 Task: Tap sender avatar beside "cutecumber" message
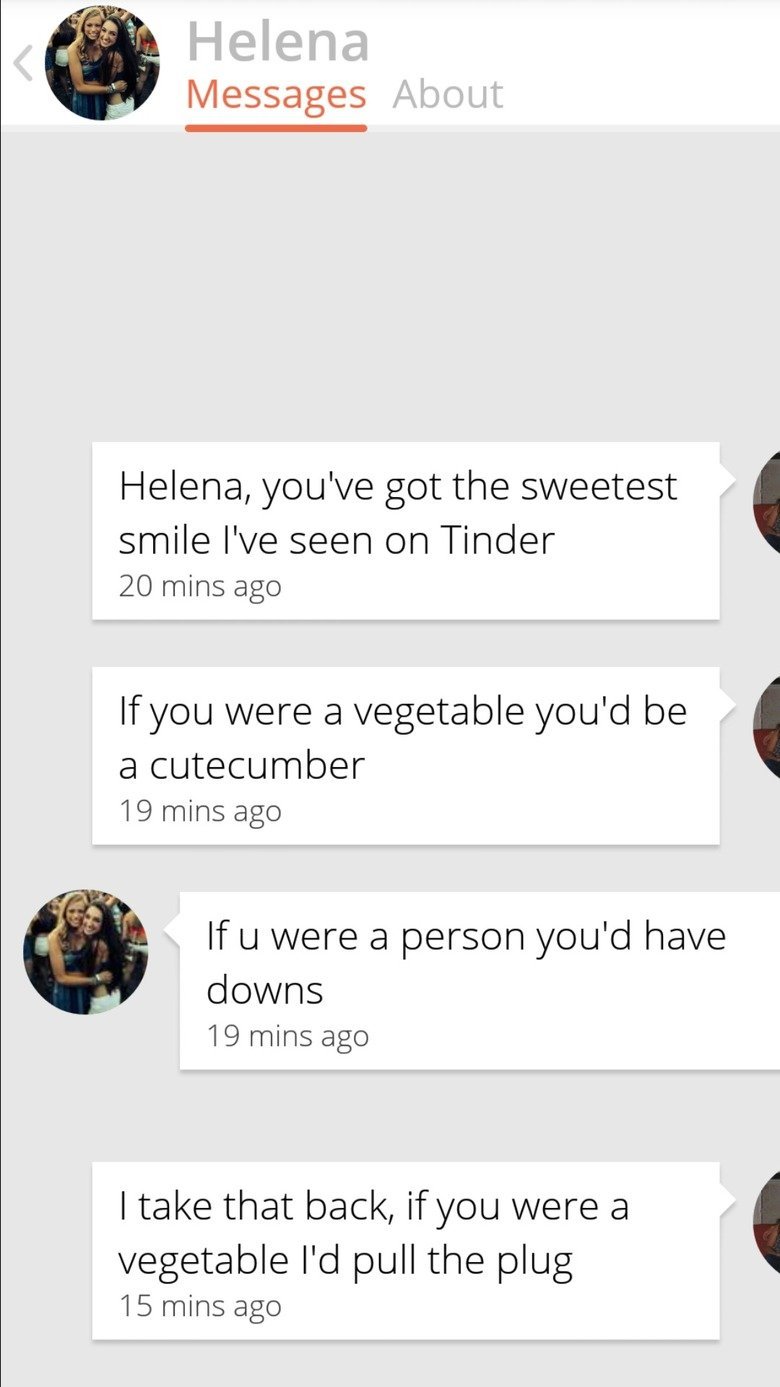pos(767,728)
